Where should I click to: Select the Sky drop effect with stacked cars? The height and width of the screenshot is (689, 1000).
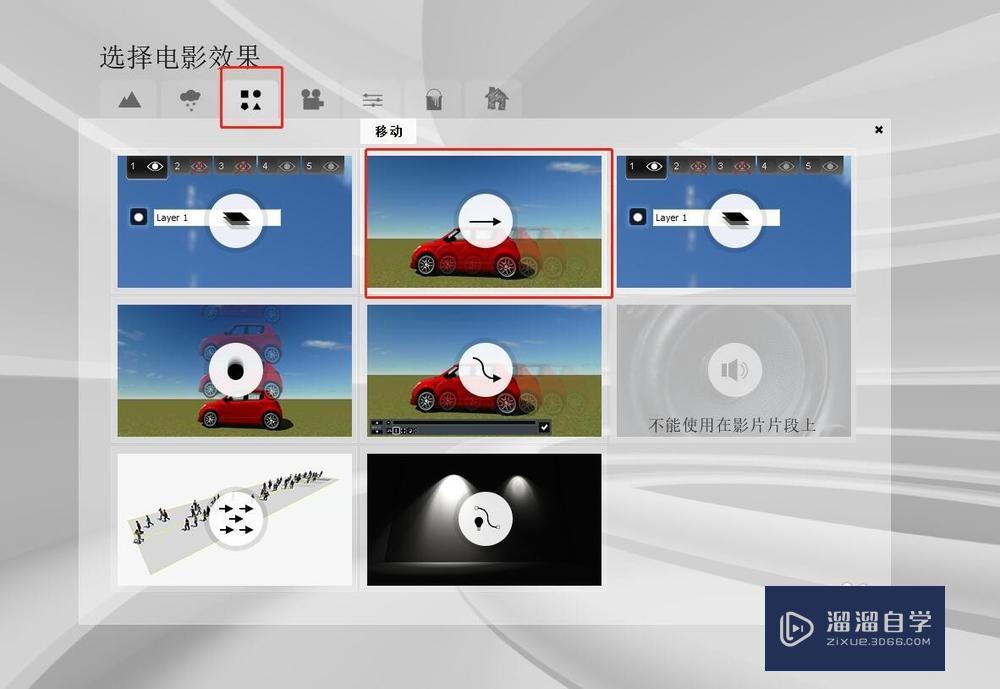[235, 371]
